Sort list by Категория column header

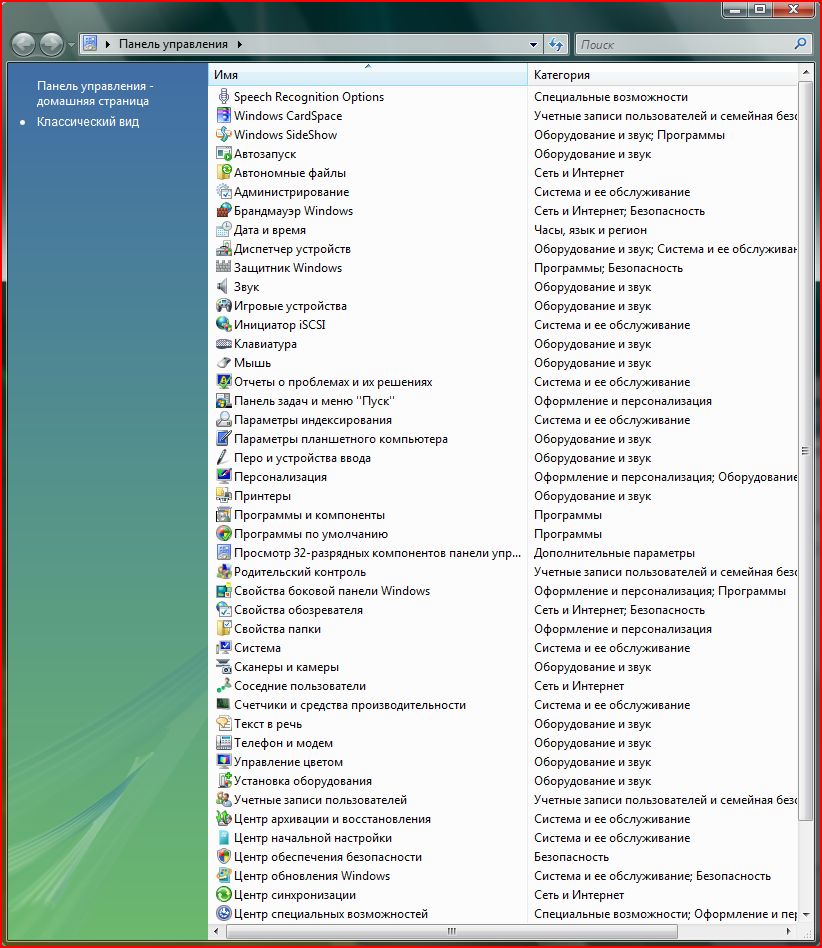click(x=660, y=75)
